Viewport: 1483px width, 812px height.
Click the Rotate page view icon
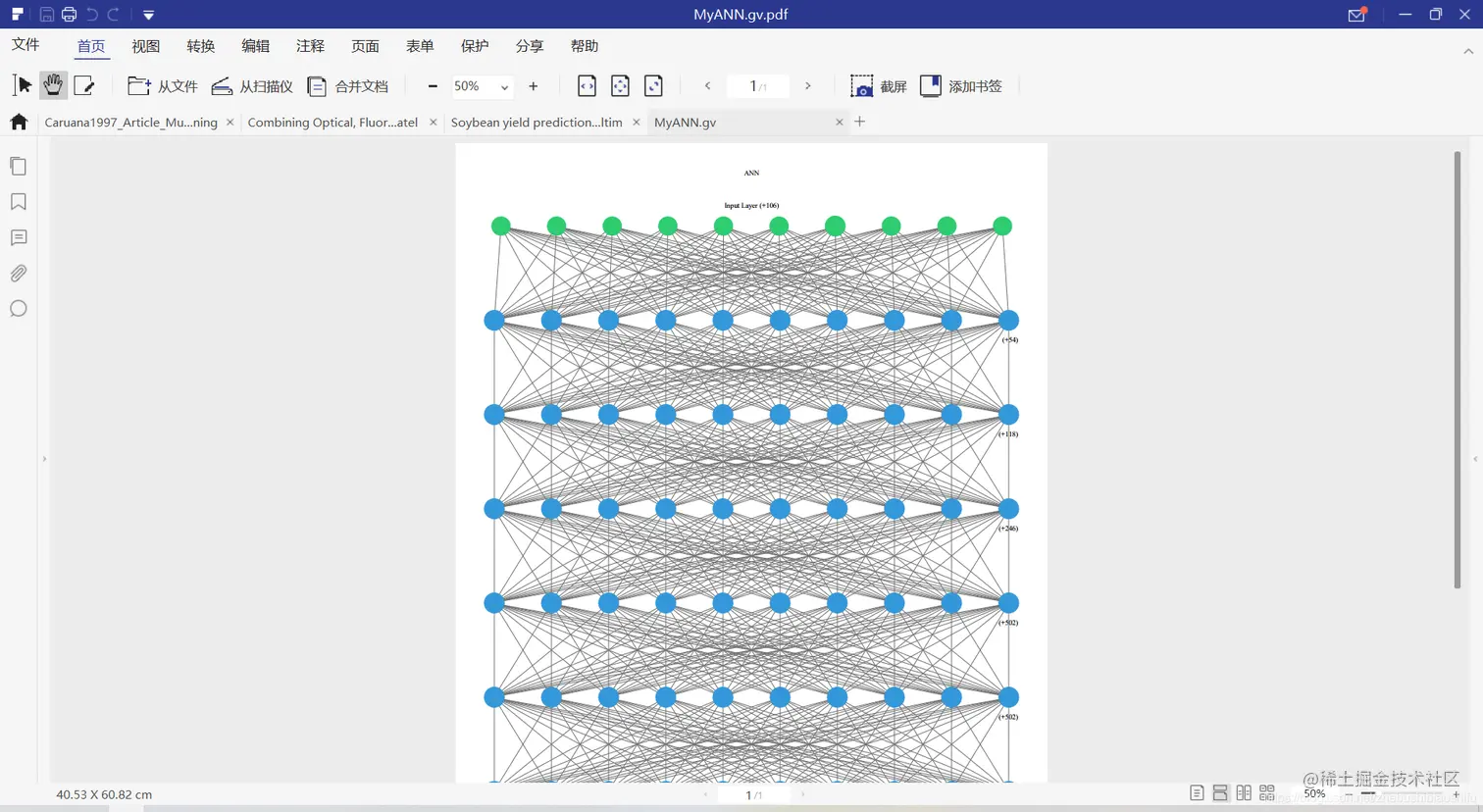pos(653,86)
